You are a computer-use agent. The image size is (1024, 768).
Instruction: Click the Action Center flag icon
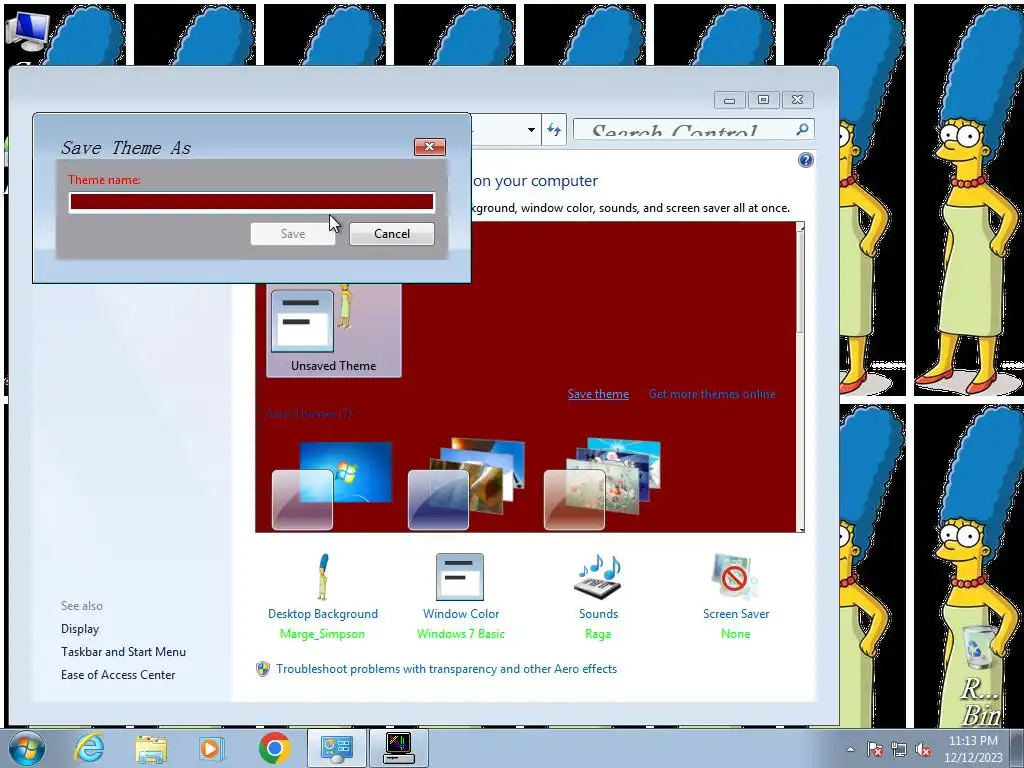point(874,749)
